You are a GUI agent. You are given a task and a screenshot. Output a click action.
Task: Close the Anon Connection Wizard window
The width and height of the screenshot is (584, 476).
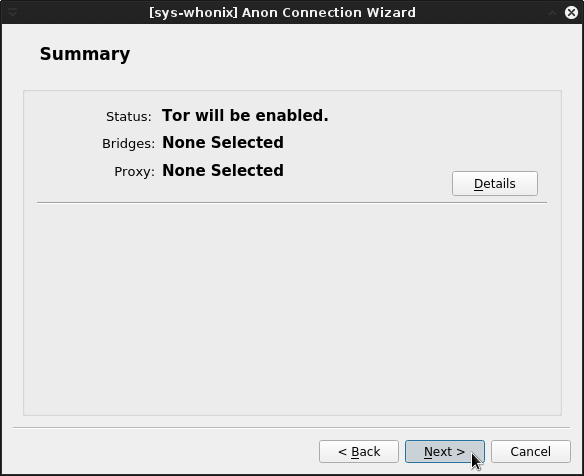[571, 13]
